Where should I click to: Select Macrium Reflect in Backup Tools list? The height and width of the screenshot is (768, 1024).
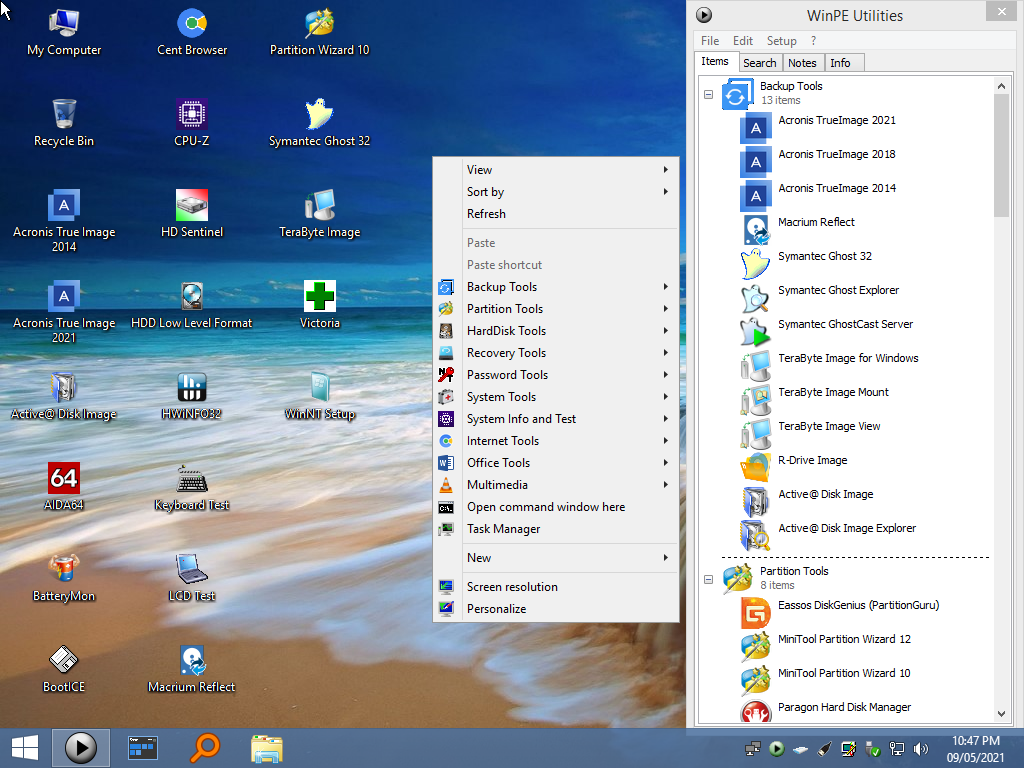point(797,229)
